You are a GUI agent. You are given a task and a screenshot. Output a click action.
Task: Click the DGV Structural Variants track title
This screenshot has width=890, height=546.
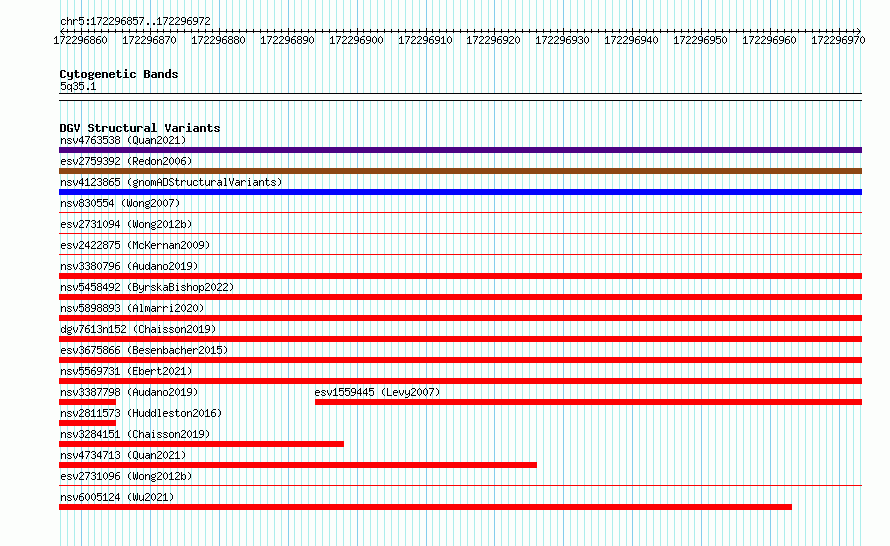140,128
